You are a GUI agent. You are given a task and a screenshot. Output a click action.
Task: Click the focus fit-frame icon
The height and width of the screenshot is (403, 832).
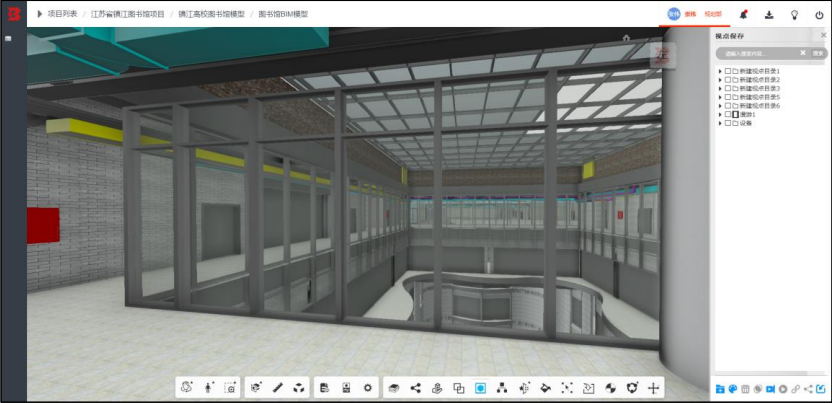coord(567,388)
